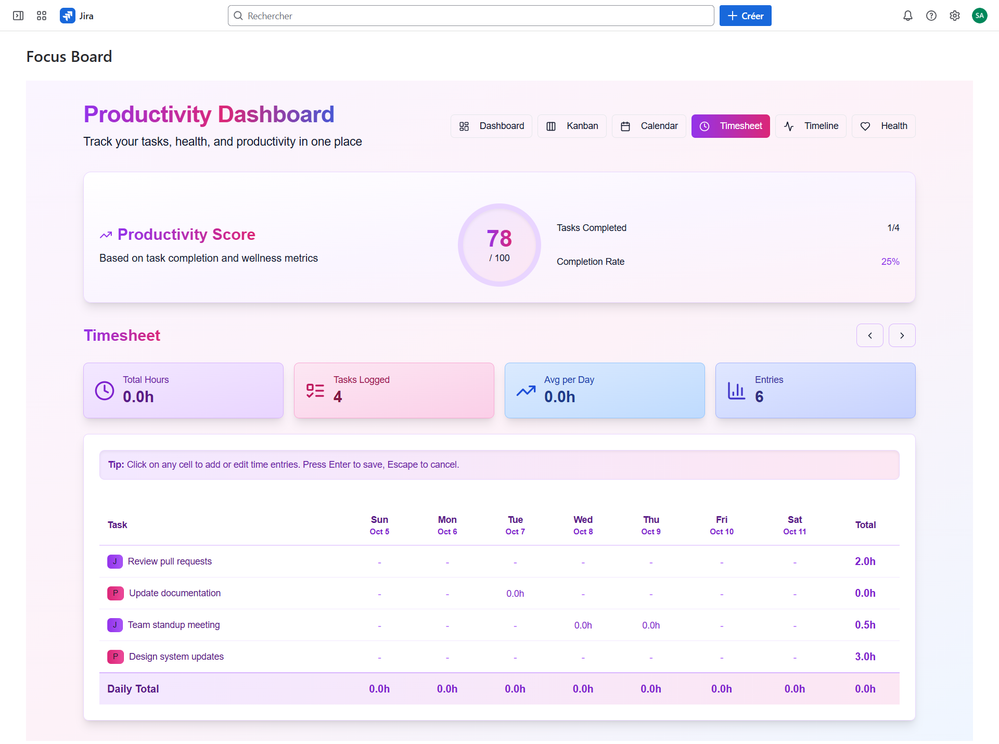Screen dimensions: 999x744
Task: Click the checklist icon on Tasks Logged card
Action: coord(314,390)
